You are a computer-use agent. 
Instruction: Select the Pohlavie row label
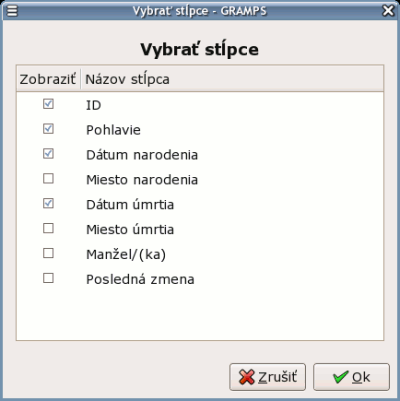click(113, 130)
